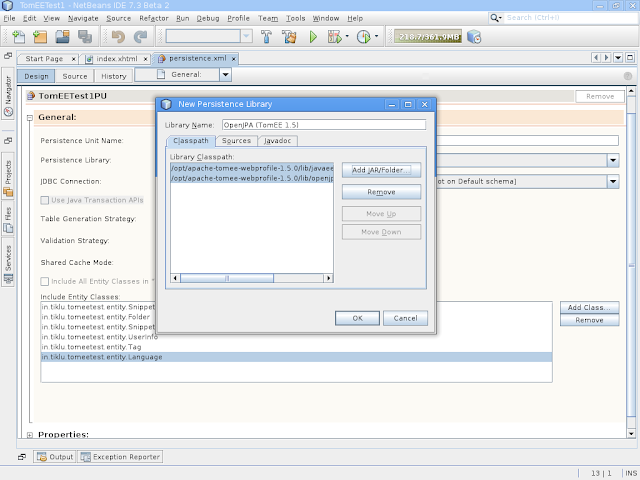The image size is (640, 480).
Task: Open Persistence Library dropdown arrow
Action: pyautogui.click(x=613, y=160)
